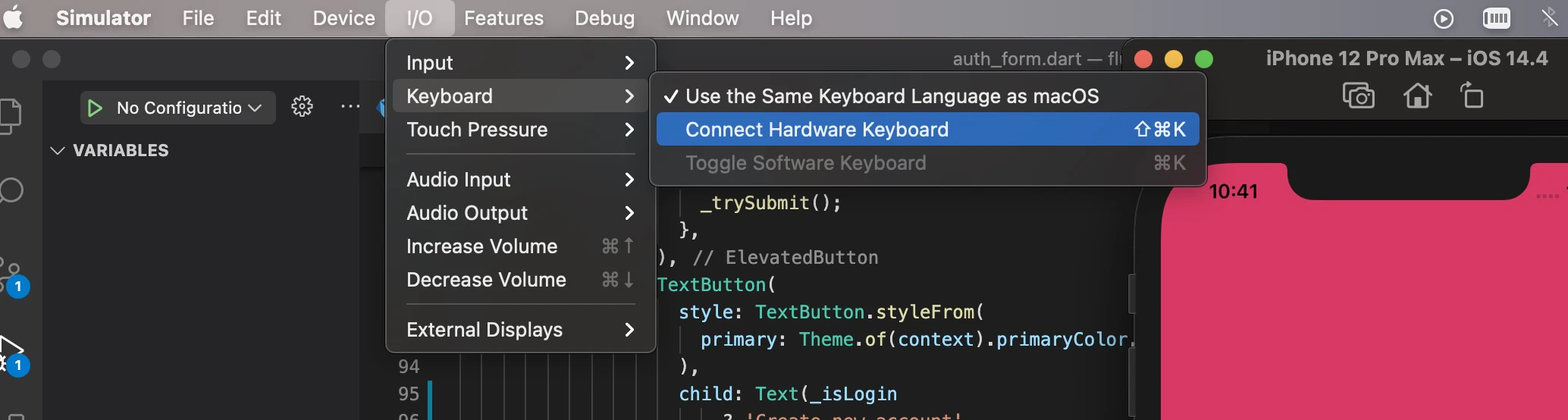This screenshot has width=1568, height=420.
Task: Click the simulator 10:41 status bar time
Action: (1233, 191)
